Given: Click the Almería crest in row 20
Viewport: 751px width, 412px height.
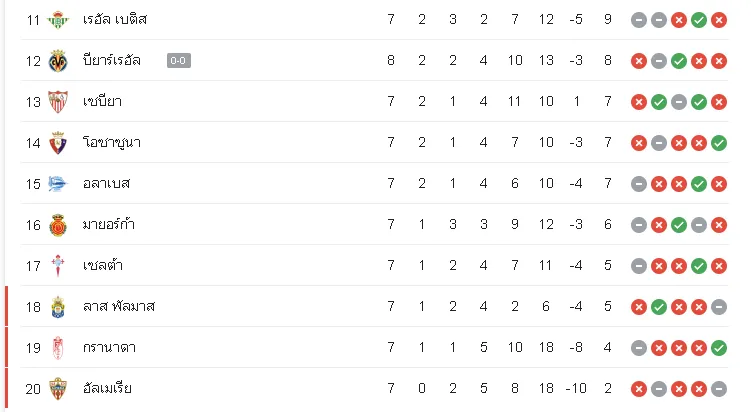Looking at the screenshot, I should coord(58,389).
